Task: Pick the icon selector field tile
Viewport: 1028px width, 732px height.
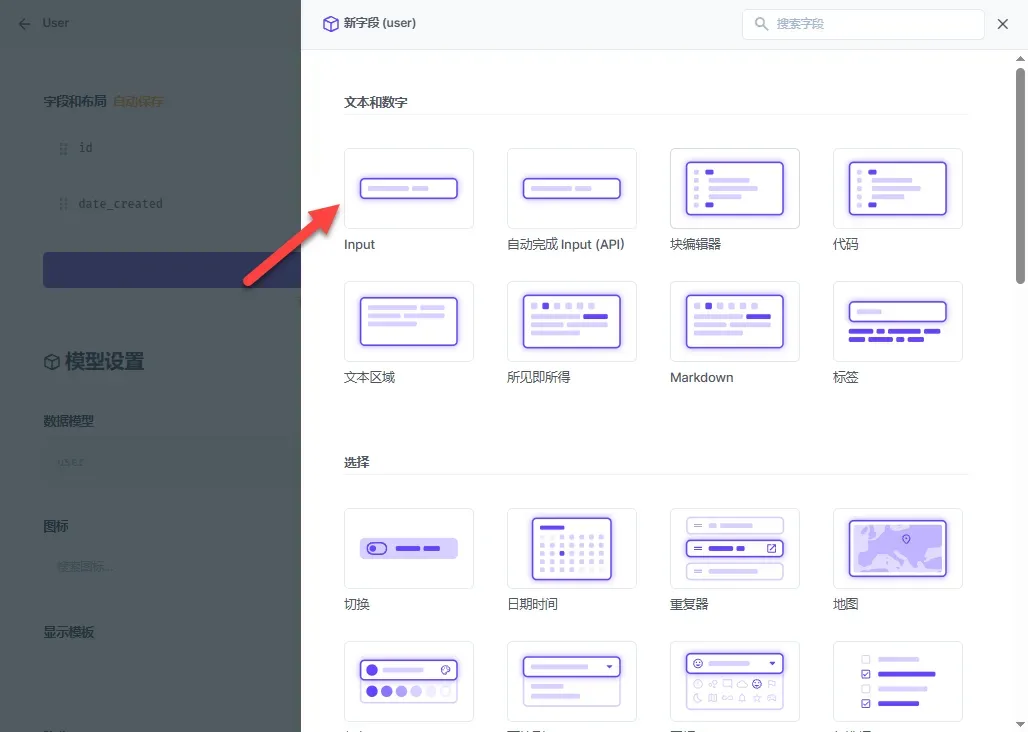Action: point(734,681)
